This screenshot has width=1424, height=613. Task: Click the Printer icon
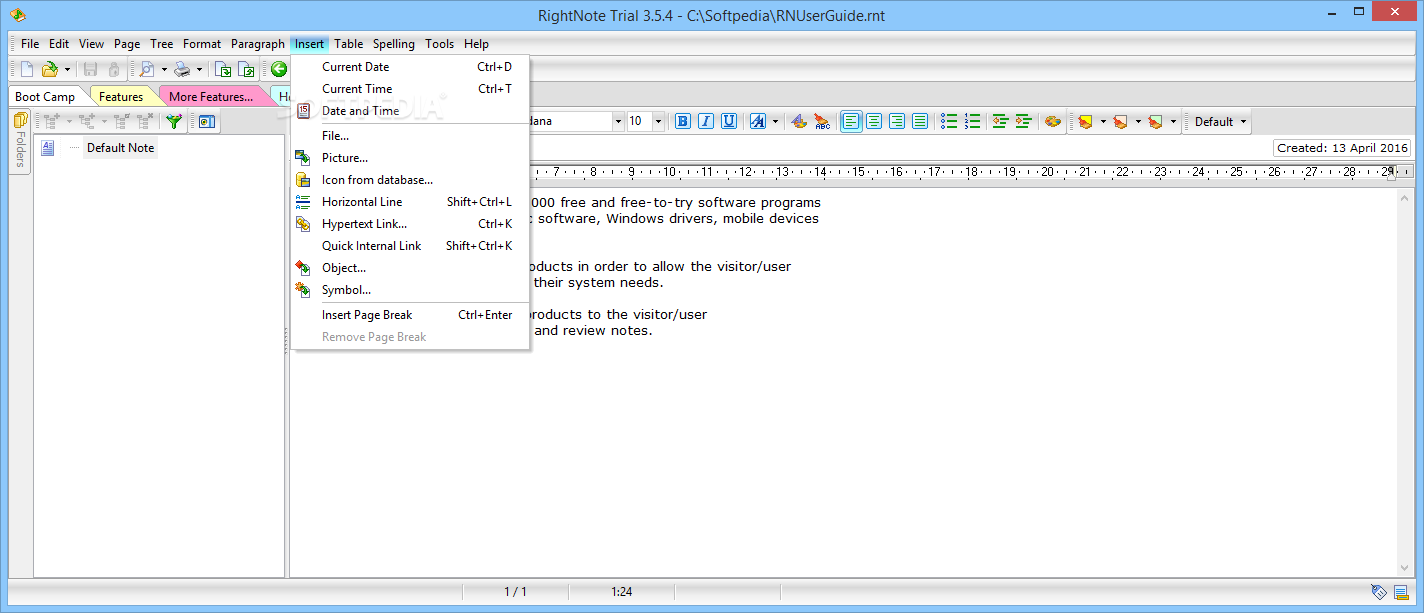tap(182, 69)
